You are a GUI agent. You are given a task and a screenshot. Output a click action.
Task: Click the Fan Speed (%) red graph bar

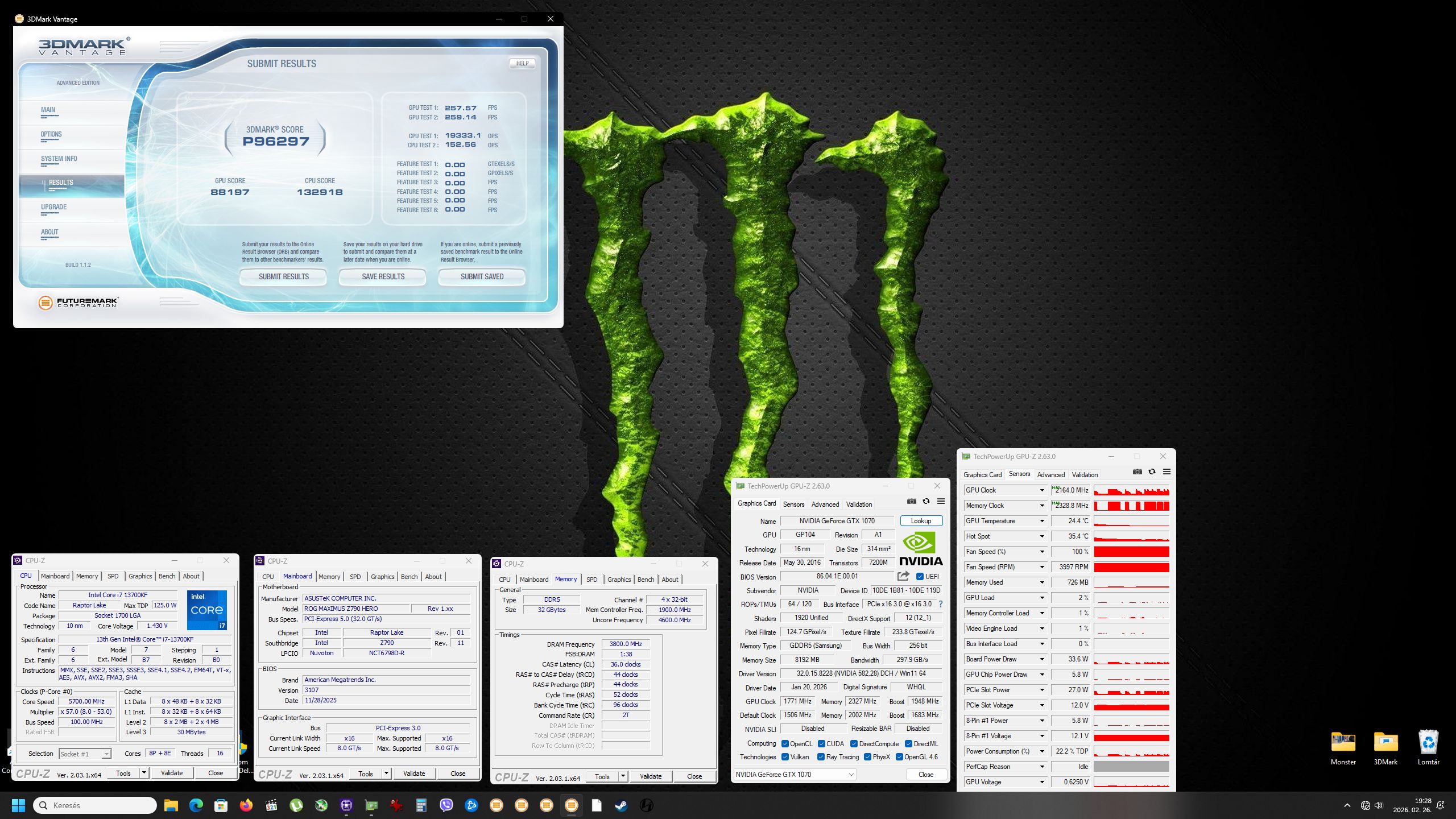coord(1131,552)
